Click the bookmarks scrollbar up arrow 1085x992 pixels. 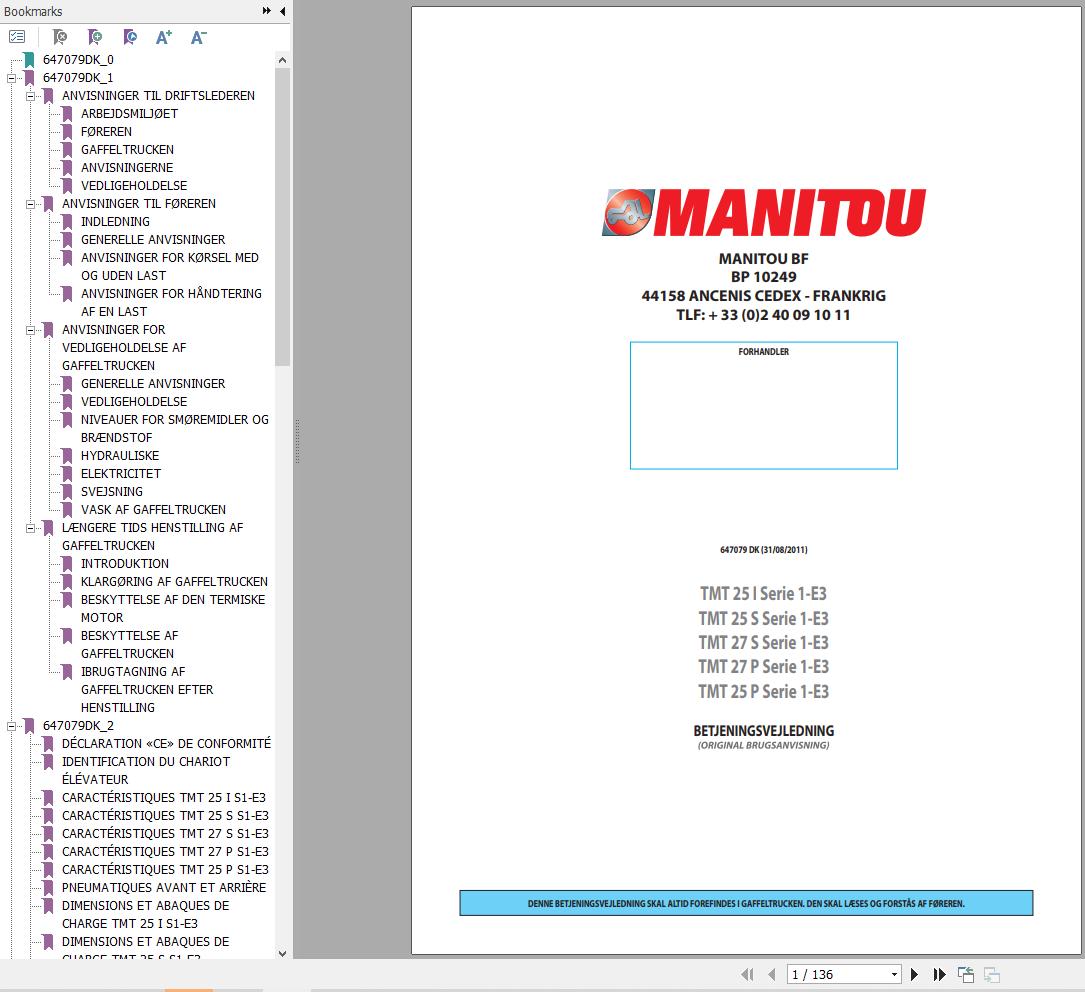coord(282,60)
